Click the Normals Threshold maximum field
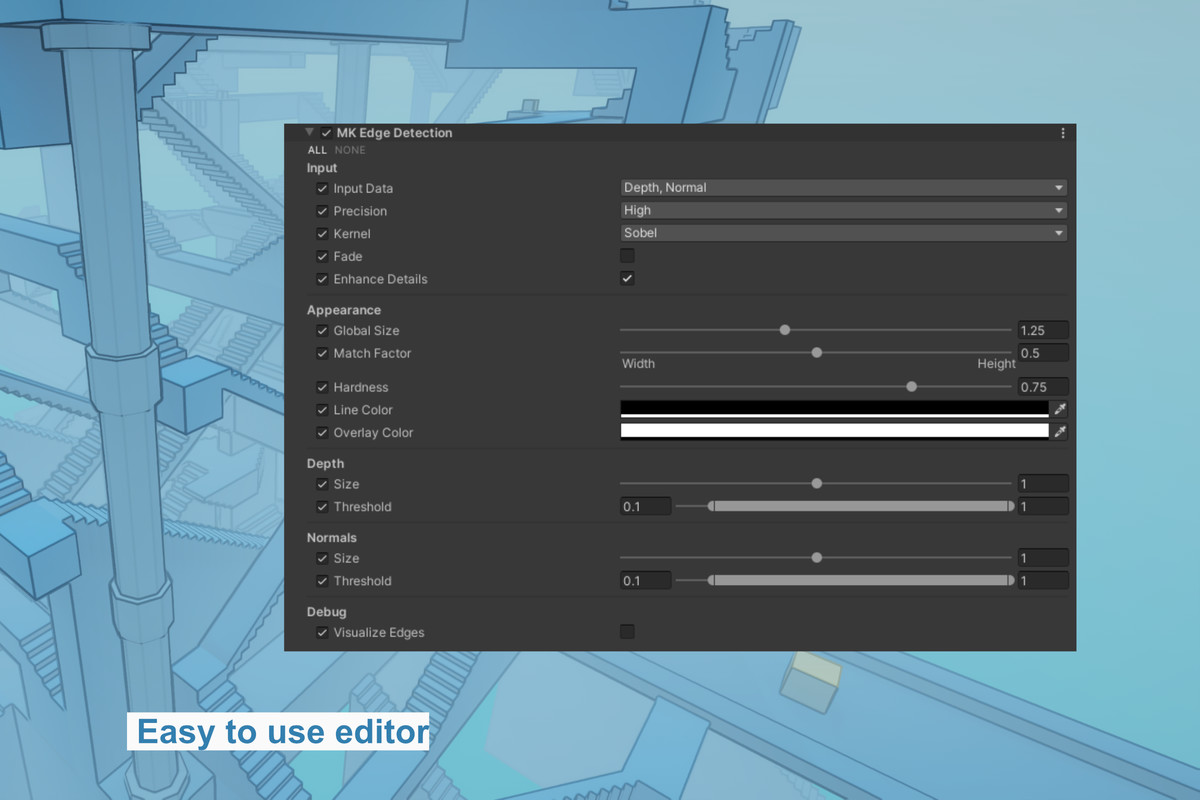The height and width of the screenshot is (800, 1200). [1043, 581]
